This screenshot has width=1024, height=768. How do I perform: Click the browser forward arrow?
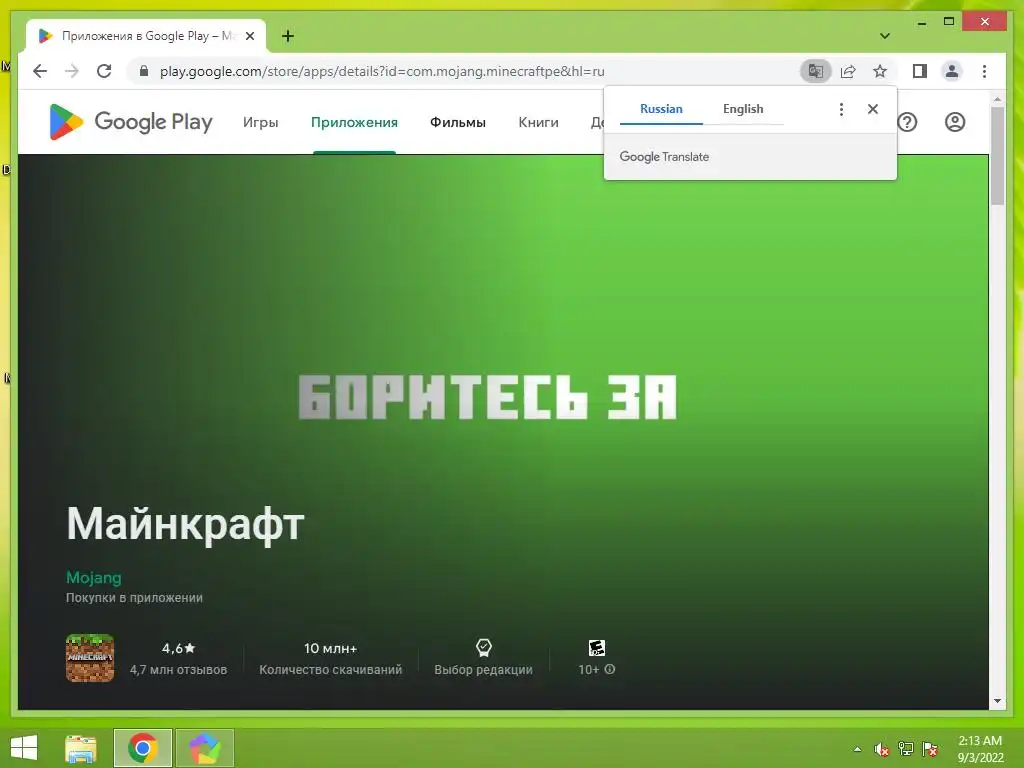(72, 71)
